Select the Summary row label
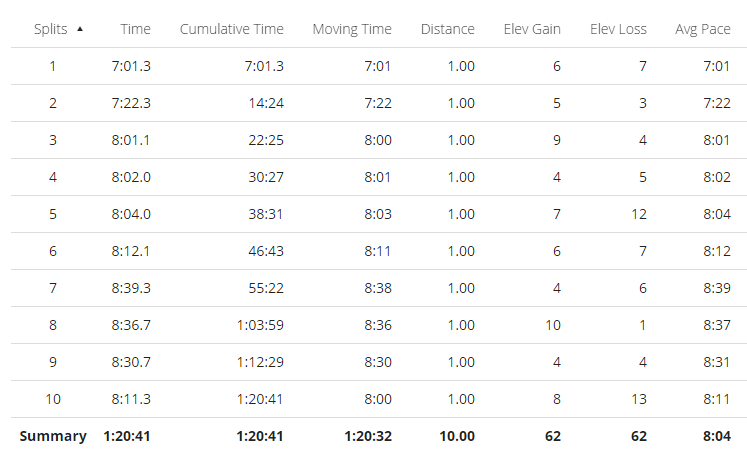 tap(53, 437)
